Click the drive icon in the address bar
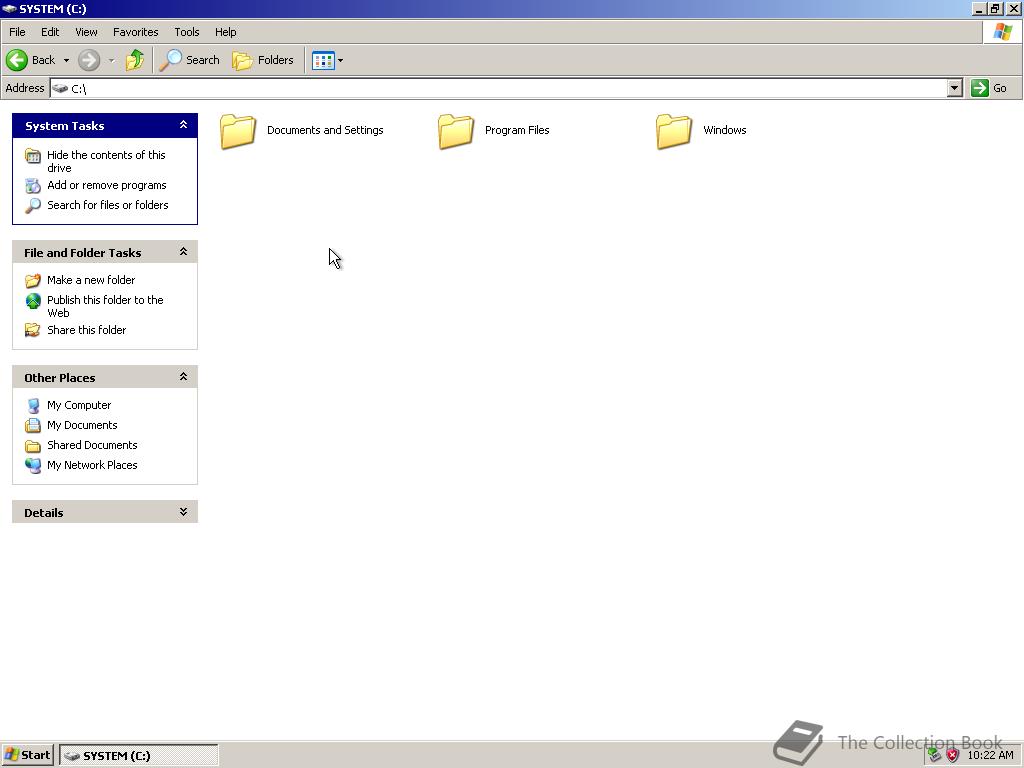The height and width of the screenshot is (768, 1024). coord(60,88)
